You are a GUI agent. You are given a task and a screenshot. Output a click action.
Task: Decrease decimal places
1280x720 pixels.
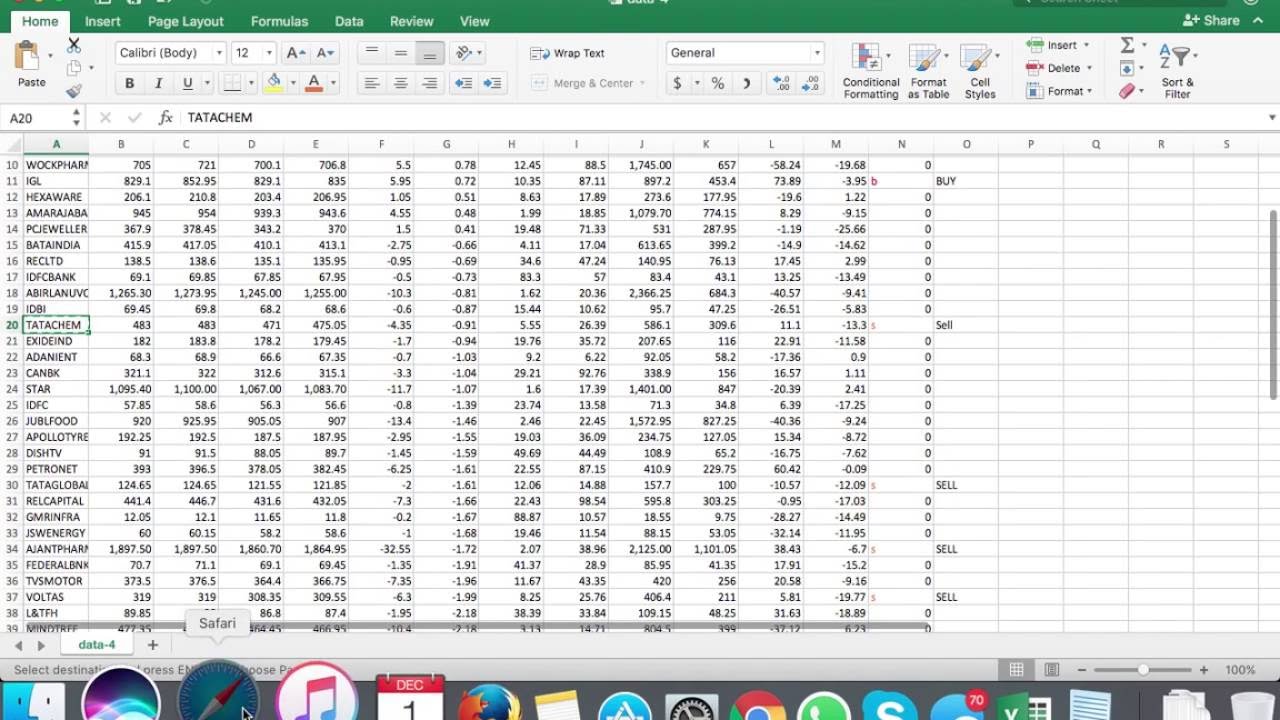click(811, 83)
